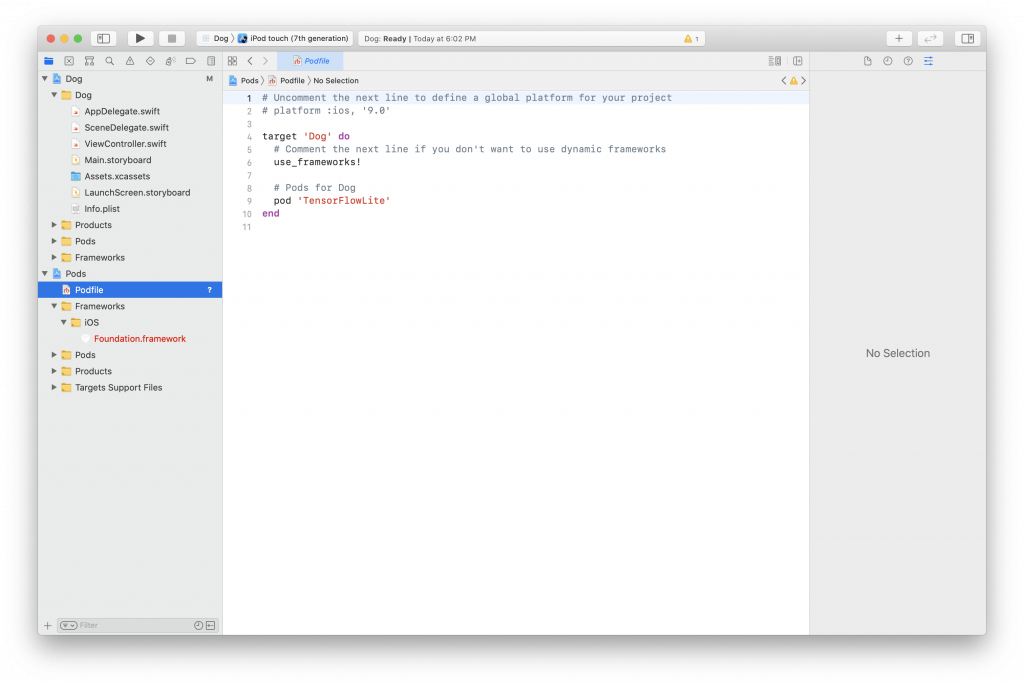Jump to next issue arrow
The image size is (1024, 685).
coord(803,80)
